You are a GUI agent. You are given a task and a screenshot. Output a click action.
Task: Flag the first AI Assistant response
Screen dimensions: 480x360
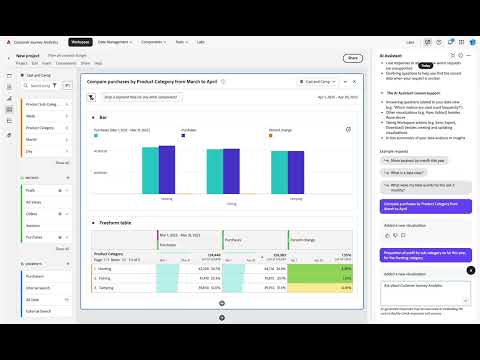(403, 236)
